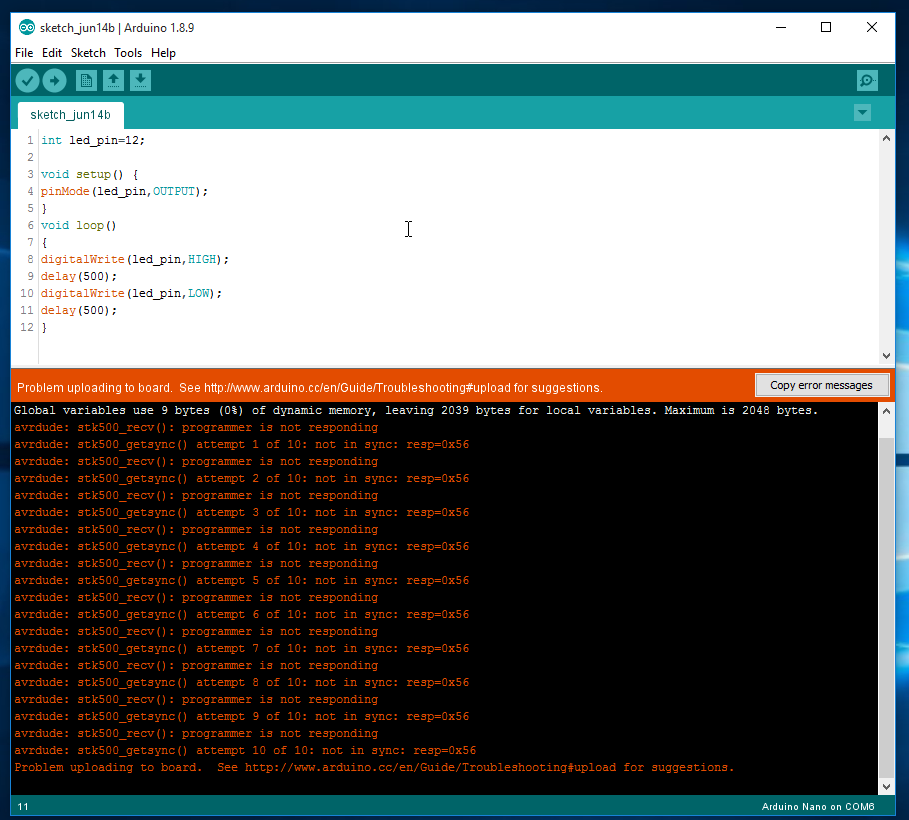Open a sketch using the Open icon
The image size is (909, 820).
click(113, 81)
